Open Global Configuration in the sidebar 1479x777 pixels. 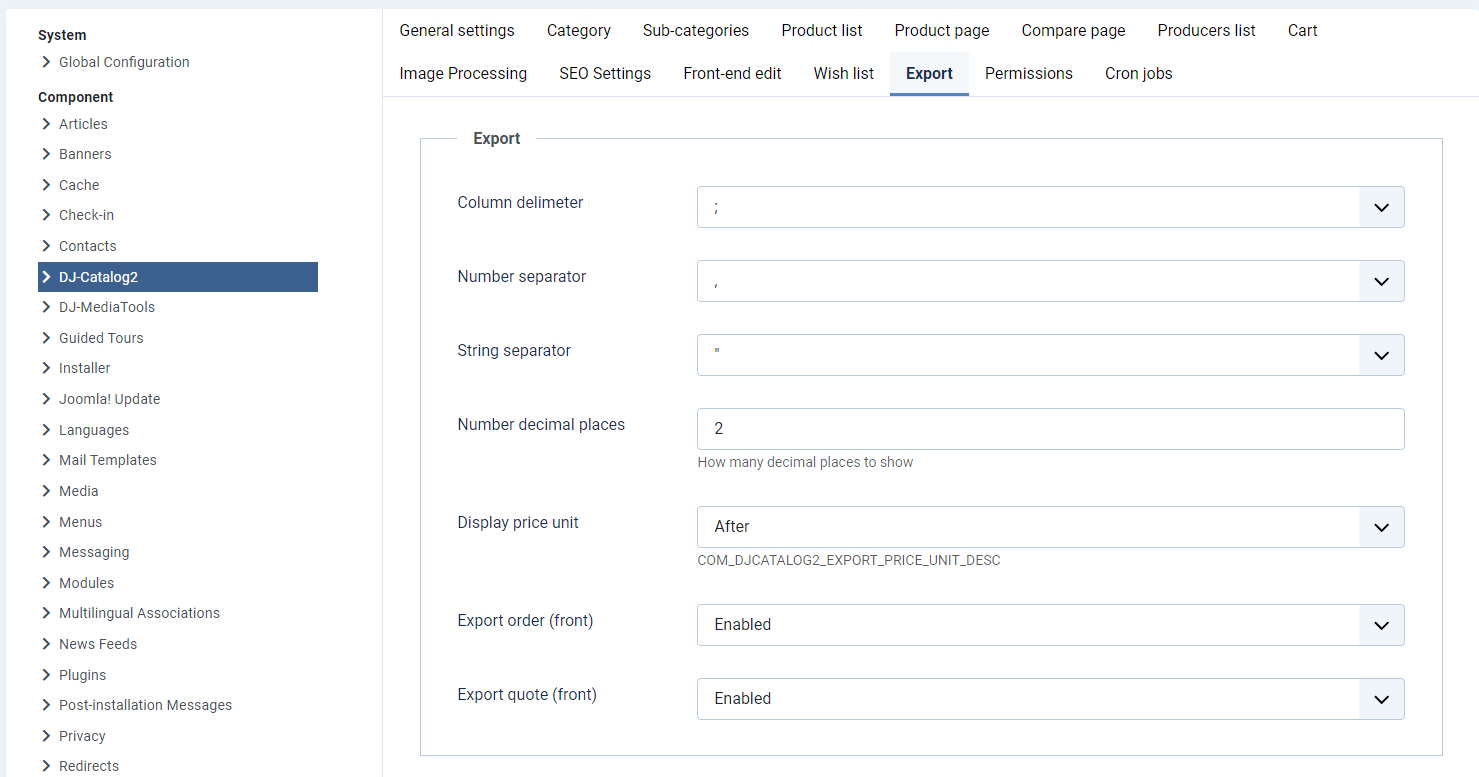coord(124,62)
